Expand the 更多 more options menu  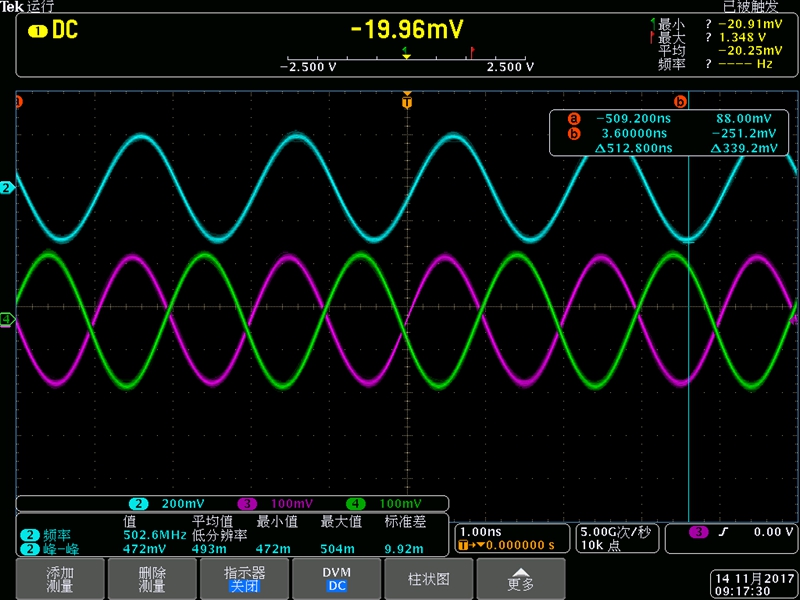point(520,578)
